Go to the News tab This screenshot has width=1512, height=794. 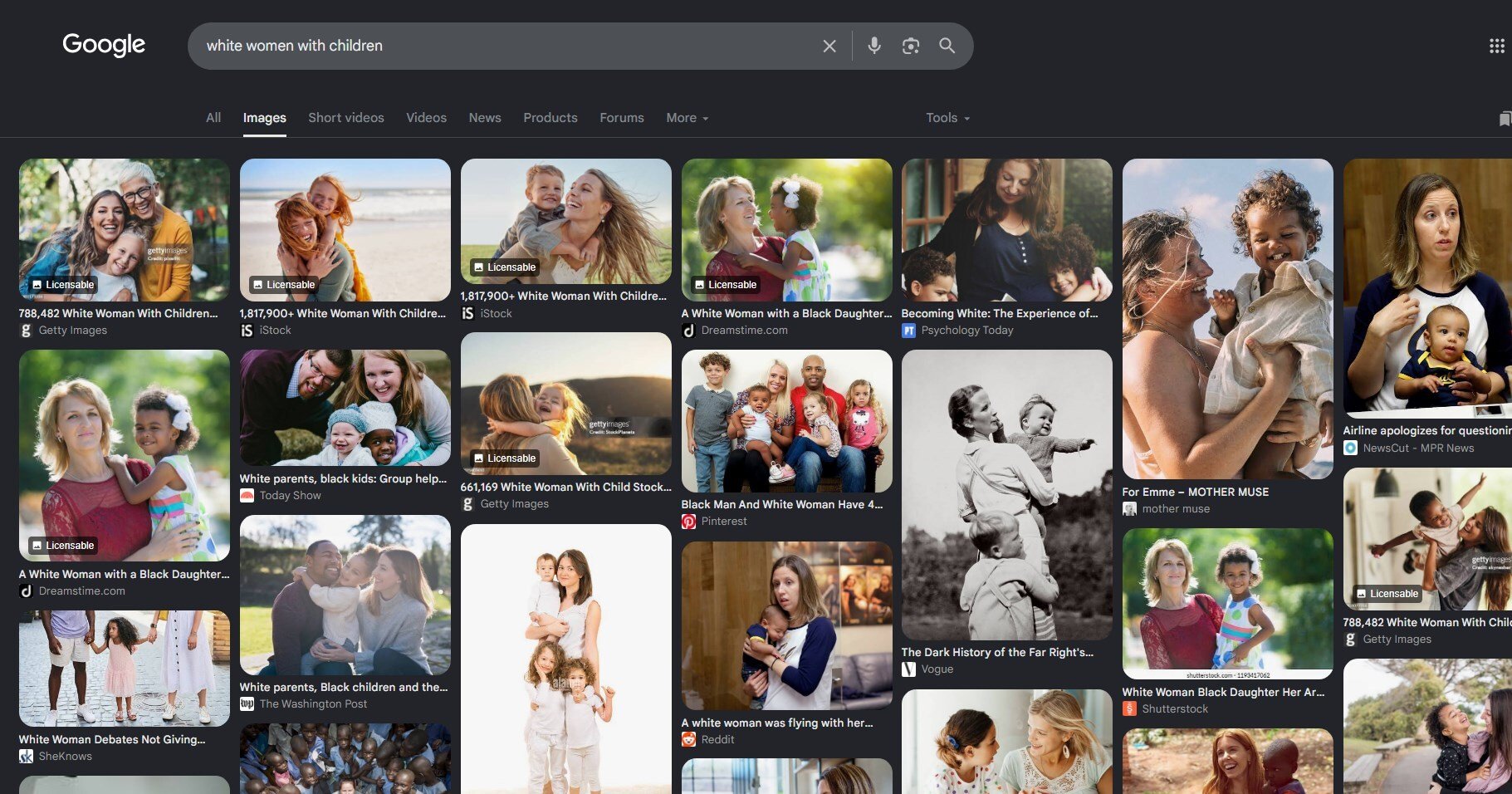click(x=485, y=118)
